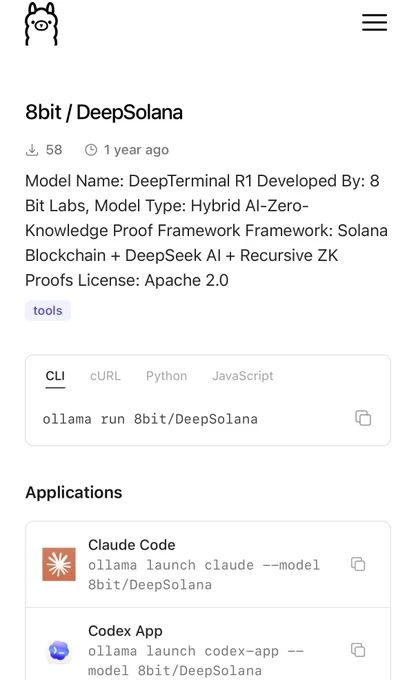The image size is (416, 680).
Task: Switch to the JavaScript tab
Action: (x=243, y=376)
